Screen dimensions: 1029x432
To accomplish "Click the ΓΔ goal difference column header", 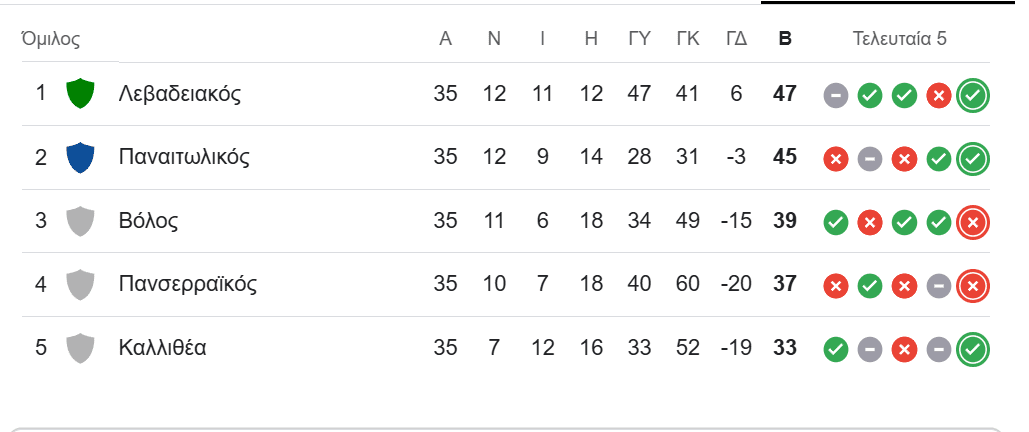I will pyautogui.click(x=736, y=40).
